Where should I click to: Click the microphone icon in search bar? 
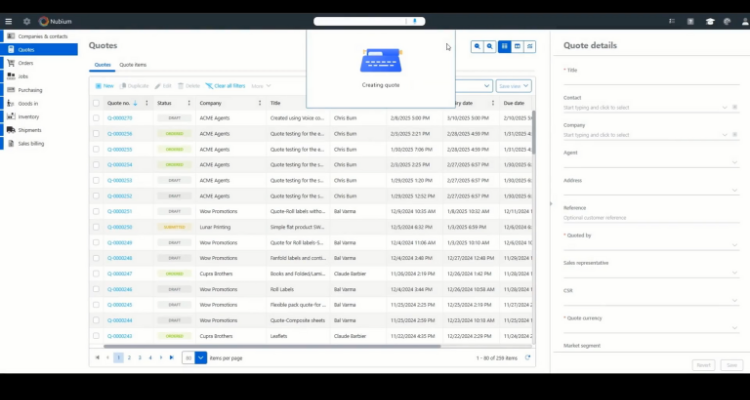tap(414, 21)
